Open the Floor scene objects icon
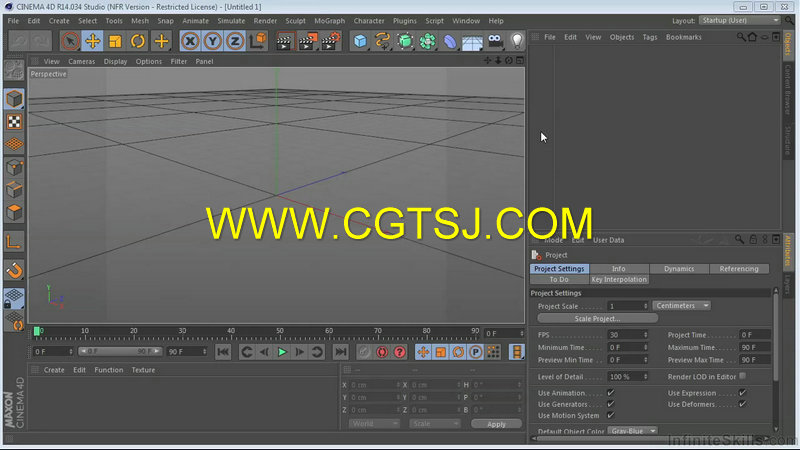 point(472,41)
